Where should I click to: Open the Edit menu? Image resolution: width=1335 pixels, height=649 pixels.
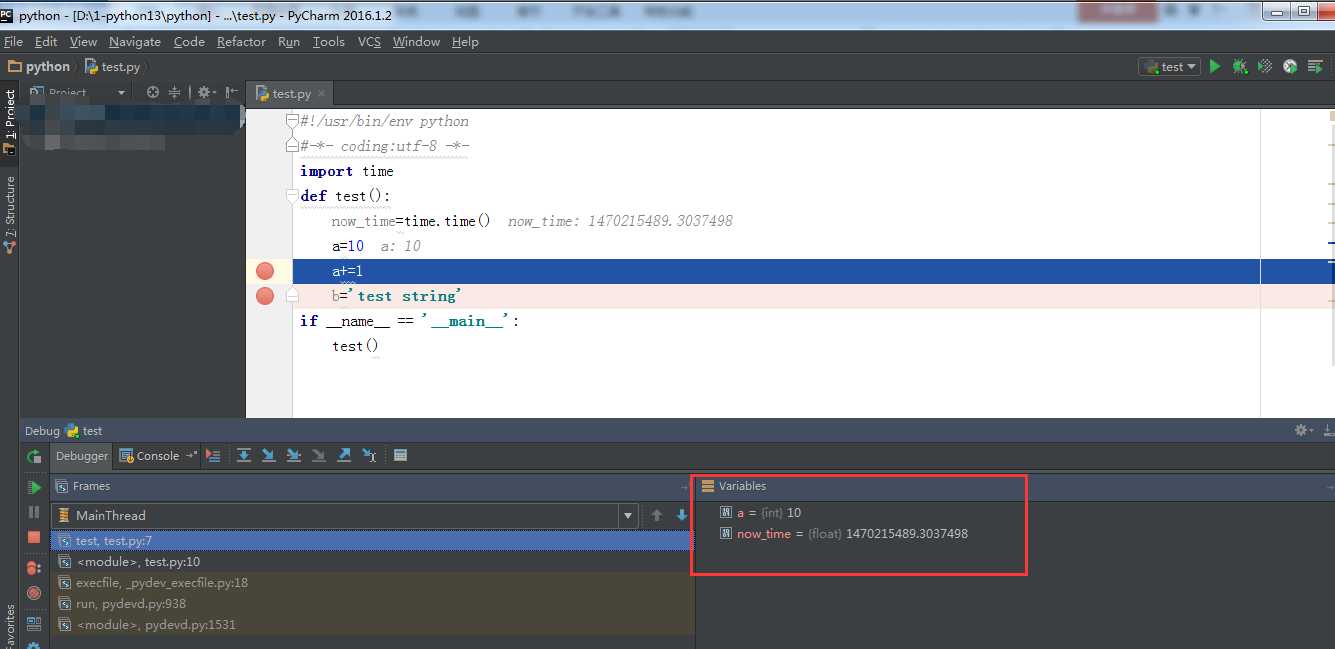pos(46,42)
